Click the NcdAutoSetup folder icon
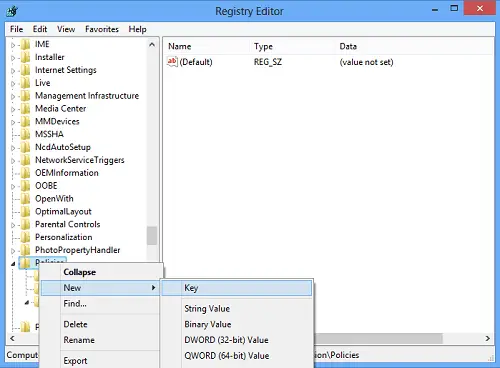 (x=25, y=147)
